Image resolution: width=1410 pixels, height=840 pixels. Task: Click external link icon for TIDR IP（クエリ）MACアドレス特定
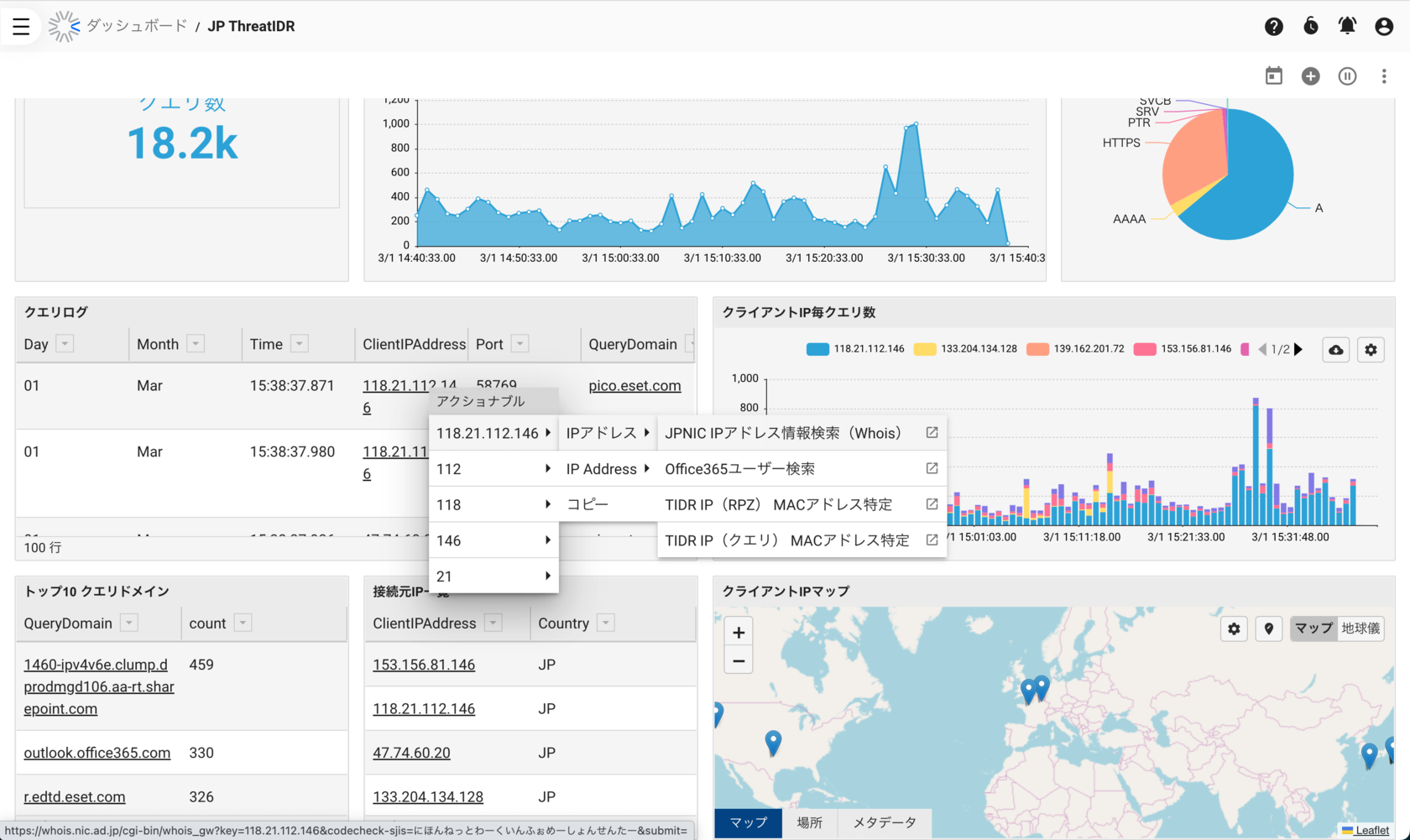tap(932, 540)
